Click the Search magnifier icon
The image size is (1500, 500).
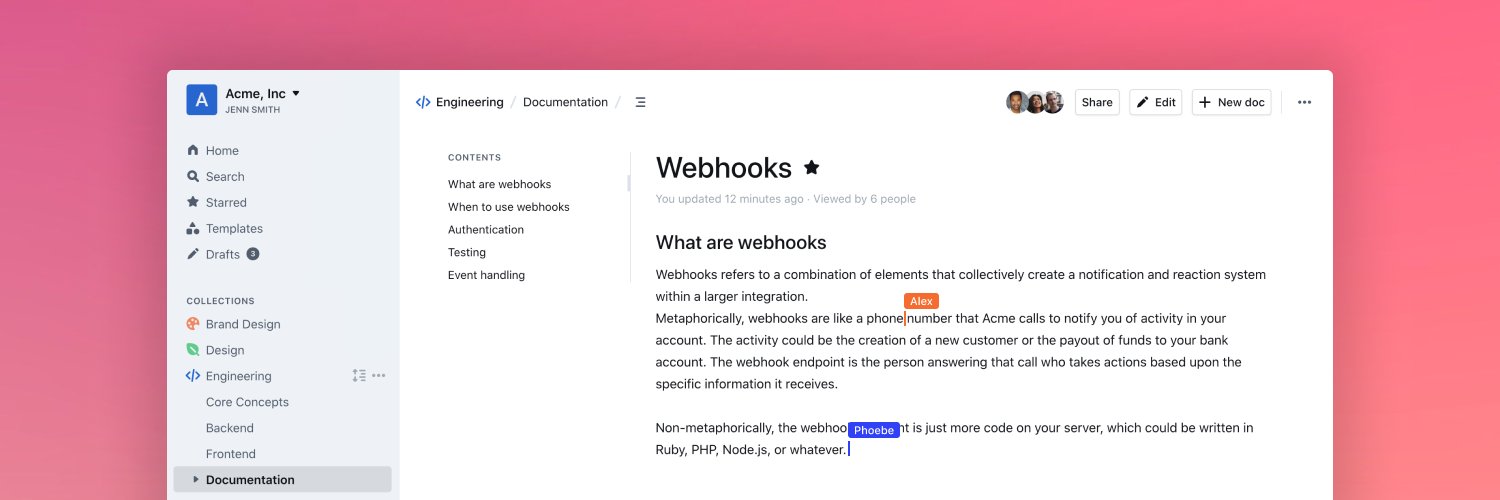[x=193, y=176]
